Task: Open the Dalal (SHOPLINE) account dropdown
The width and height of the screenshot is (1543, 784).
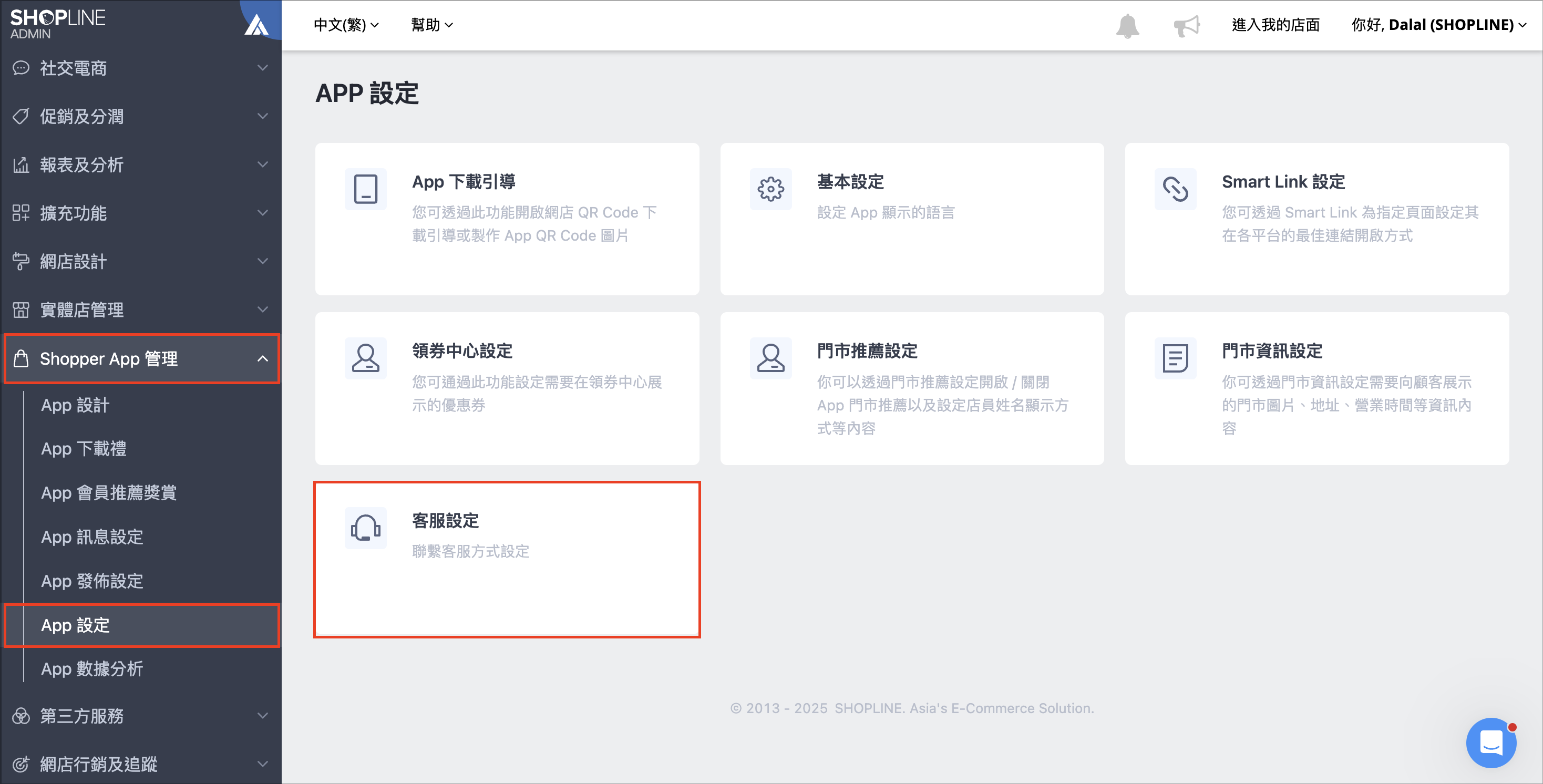Action: click(1439, 25)
